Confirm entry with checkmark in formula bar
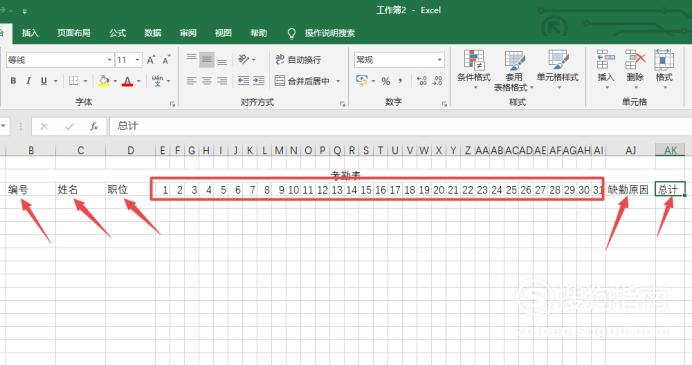Image resolution: width=692 pixels, height=365 pixels. click(69, 127)
